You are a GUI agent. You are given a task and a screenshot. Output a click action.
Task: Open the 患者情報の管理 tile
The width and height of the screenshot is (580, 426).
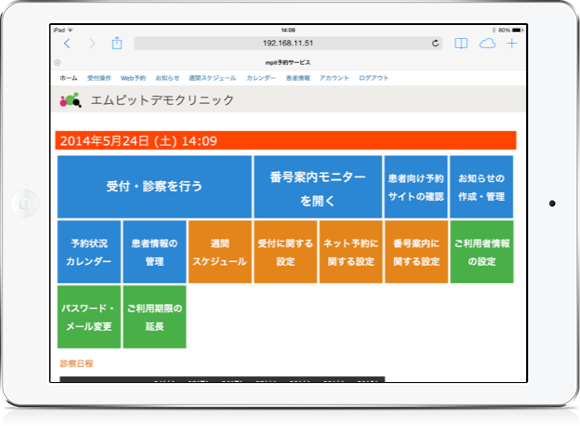pyautogui.click(x=154, y=252)
